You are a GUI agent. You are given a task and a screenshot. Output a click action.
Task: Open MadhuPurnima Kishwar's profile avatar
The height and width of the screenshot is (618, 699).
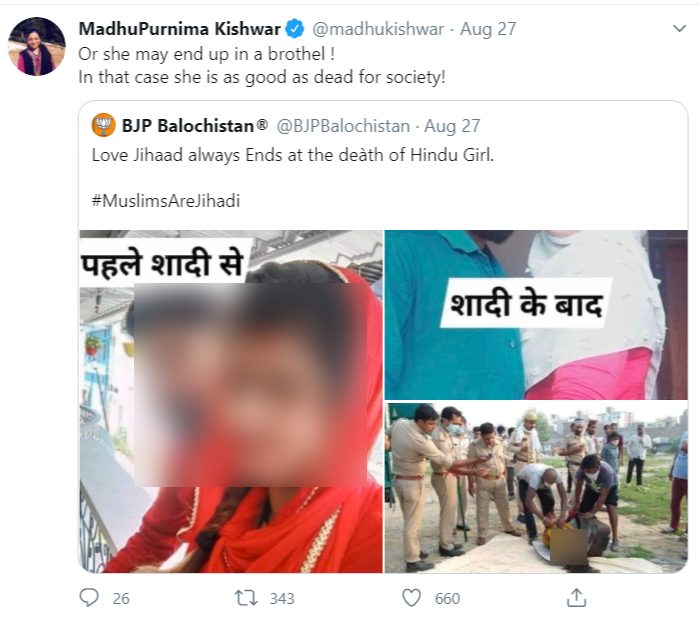(37, 46)
